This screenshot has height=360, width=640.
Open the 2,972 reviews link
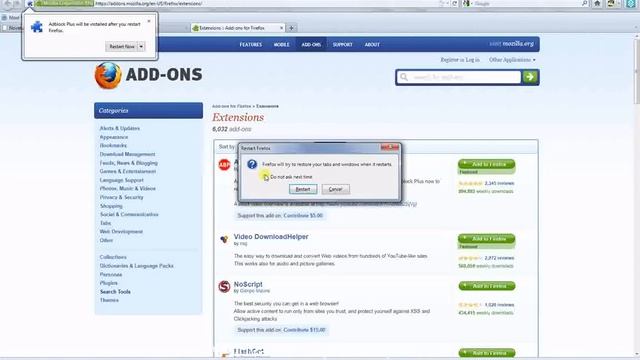click(499, 258)
